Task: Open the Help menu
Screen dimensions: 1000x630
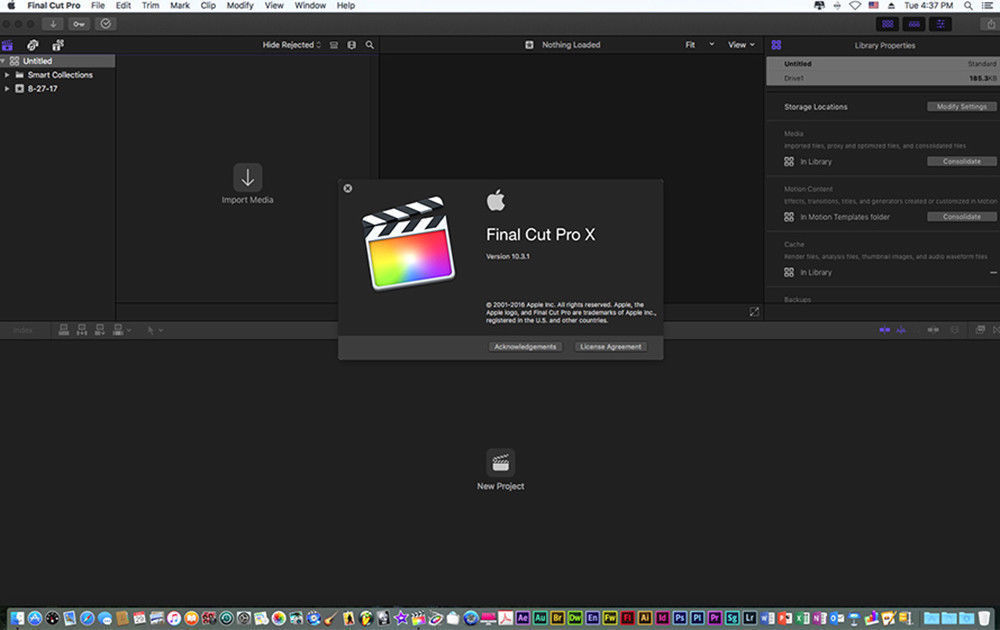Action: [346, 6]
